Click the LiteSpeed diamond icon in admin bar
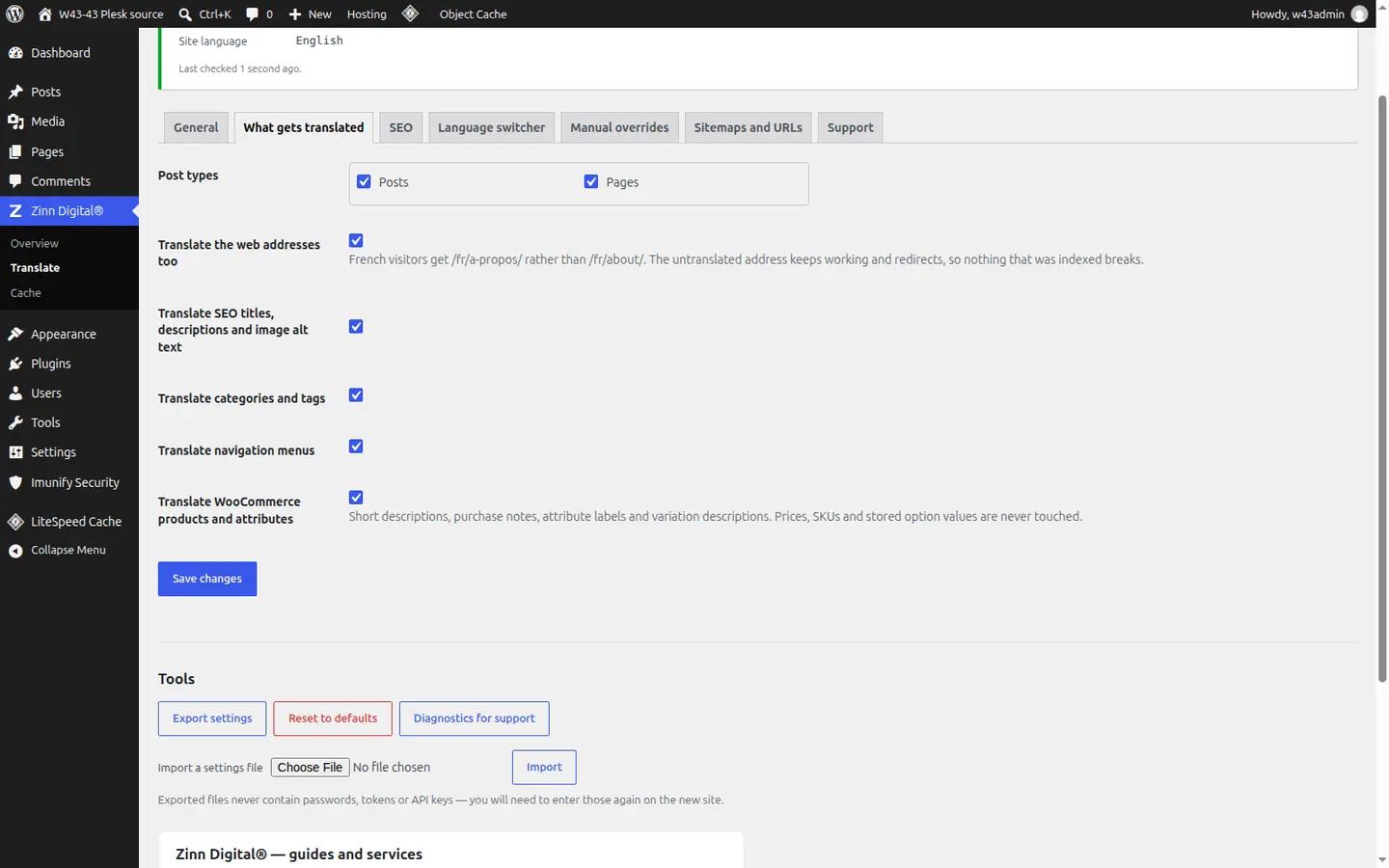The image size is (1389, 868). (410, 14)
